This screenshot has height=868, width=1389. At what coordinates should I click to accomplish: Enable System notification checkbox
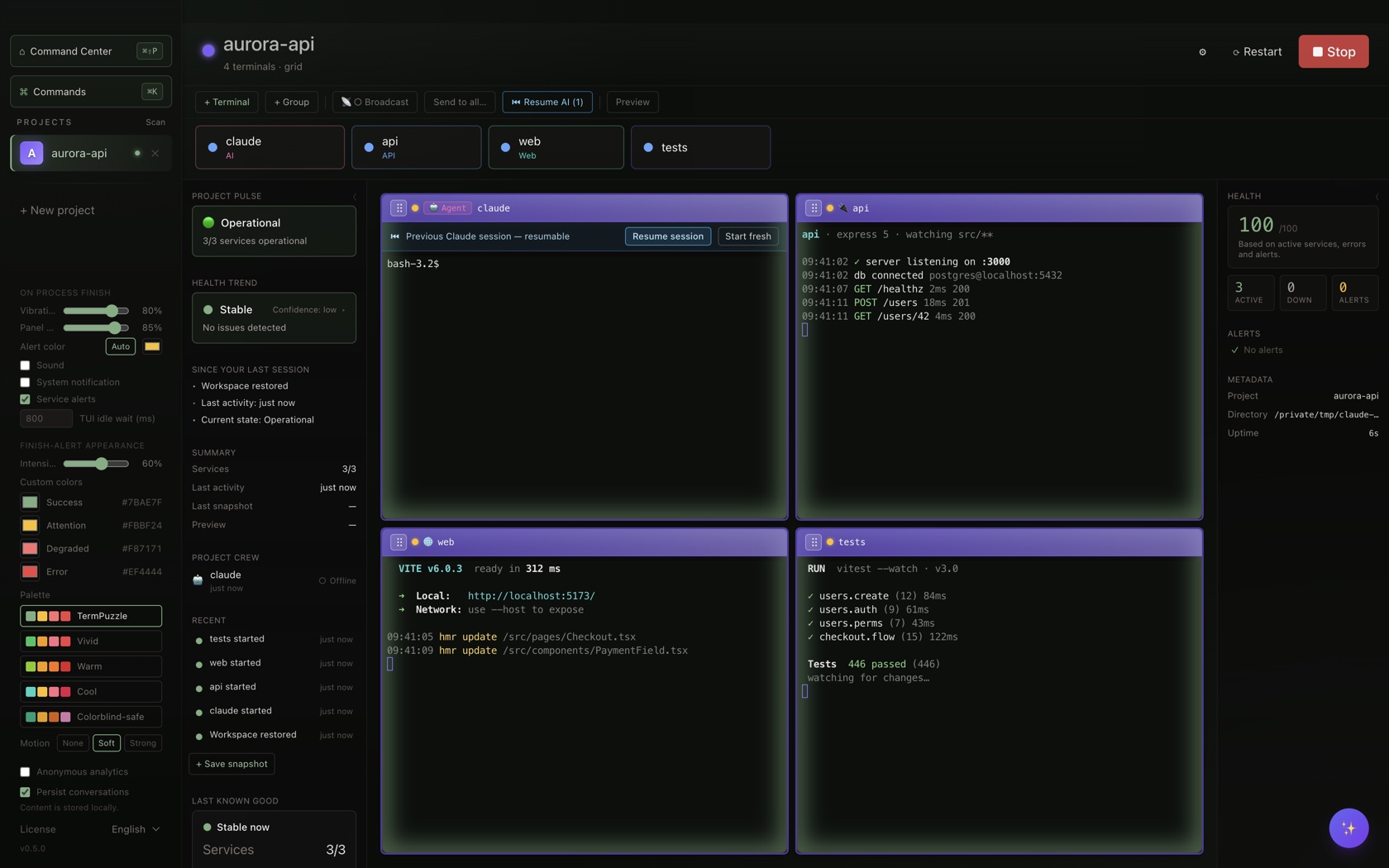25,383
